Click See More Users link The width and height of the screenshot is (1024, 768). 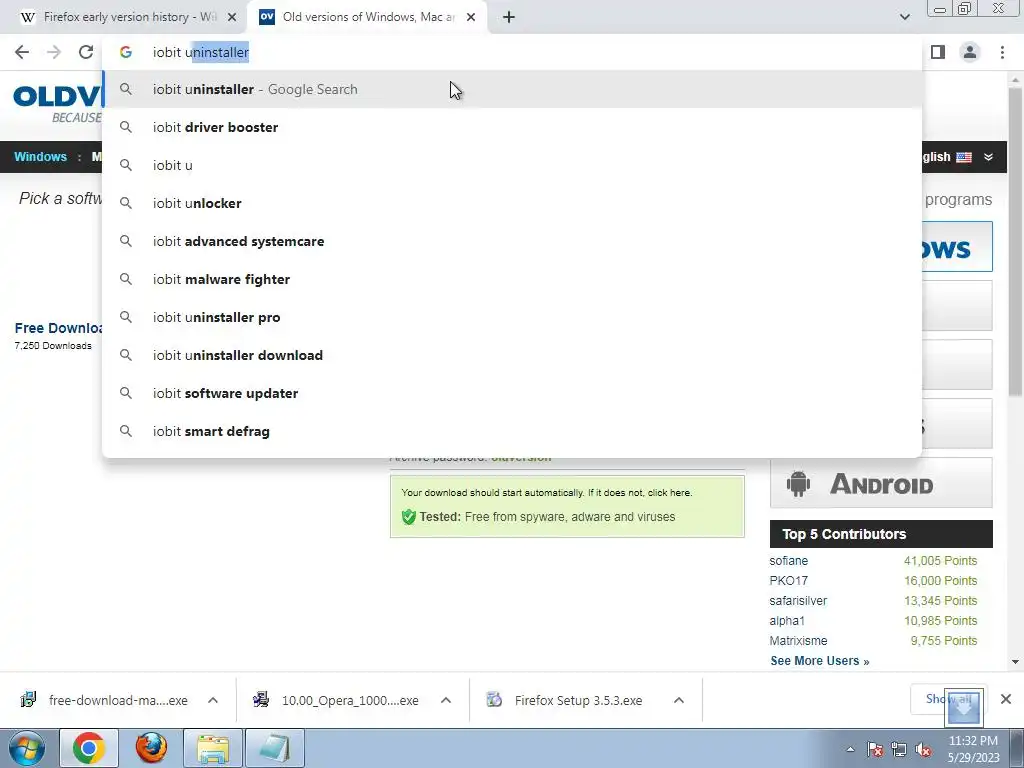[820, 661]
